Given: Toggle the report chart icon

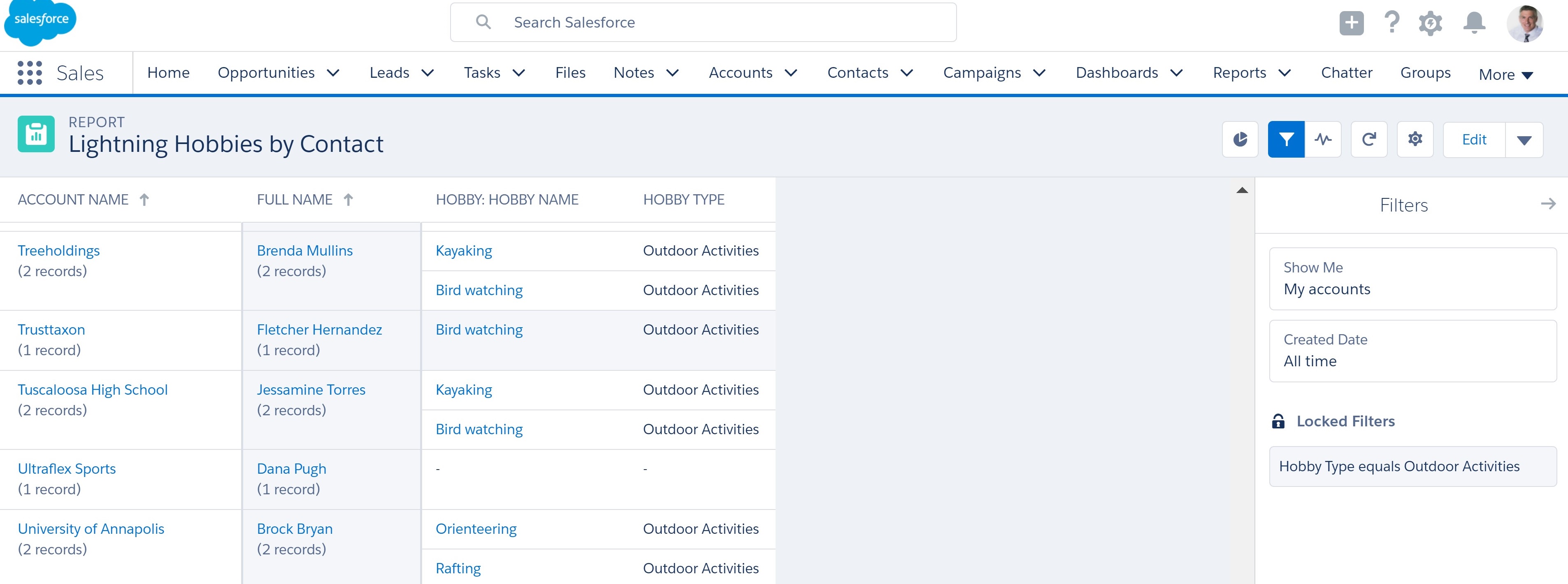Looking at the screenshot, I should pos(1240,140).
